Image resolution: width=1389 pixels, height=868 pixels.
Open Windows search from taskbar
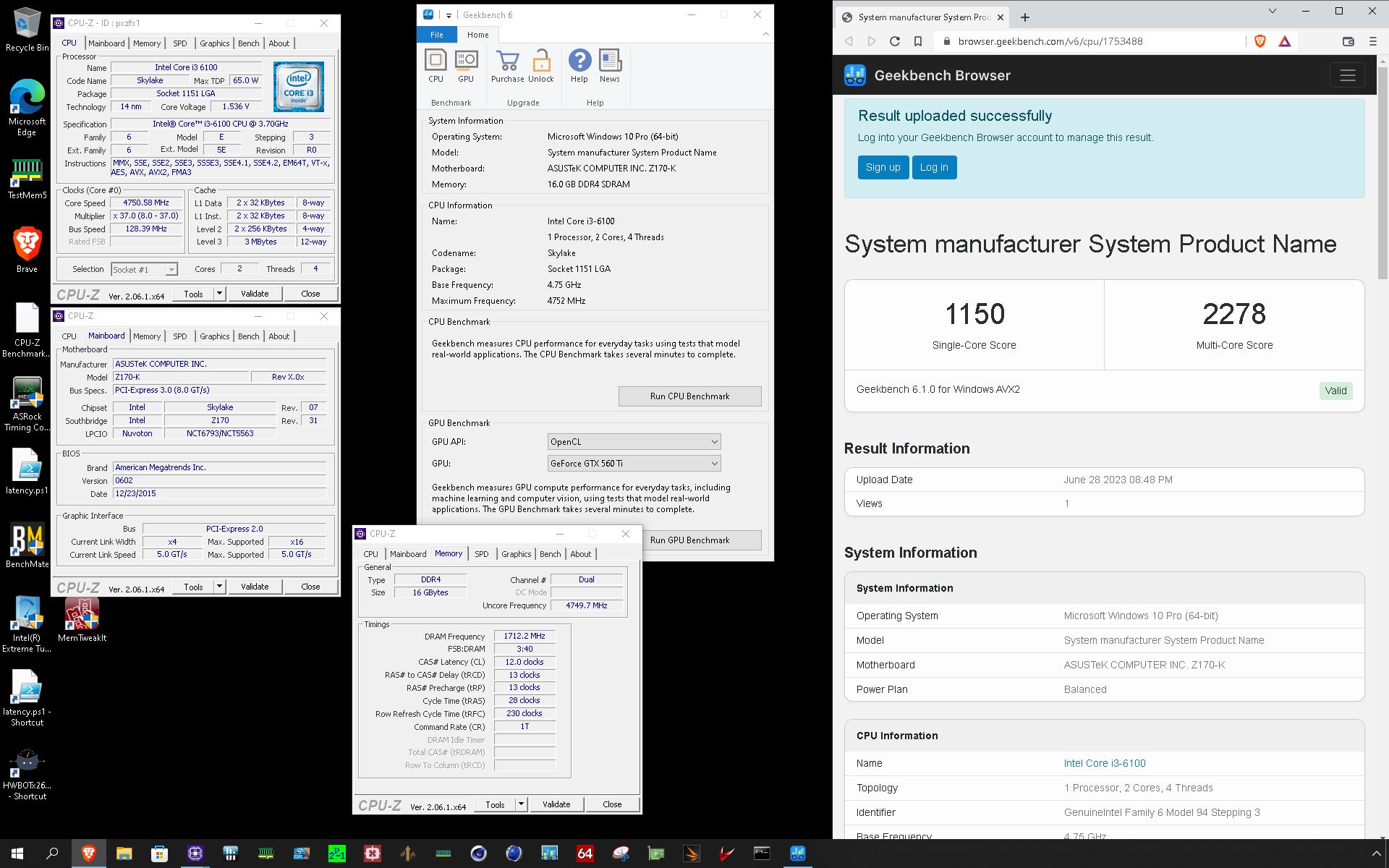pos(52,854)
